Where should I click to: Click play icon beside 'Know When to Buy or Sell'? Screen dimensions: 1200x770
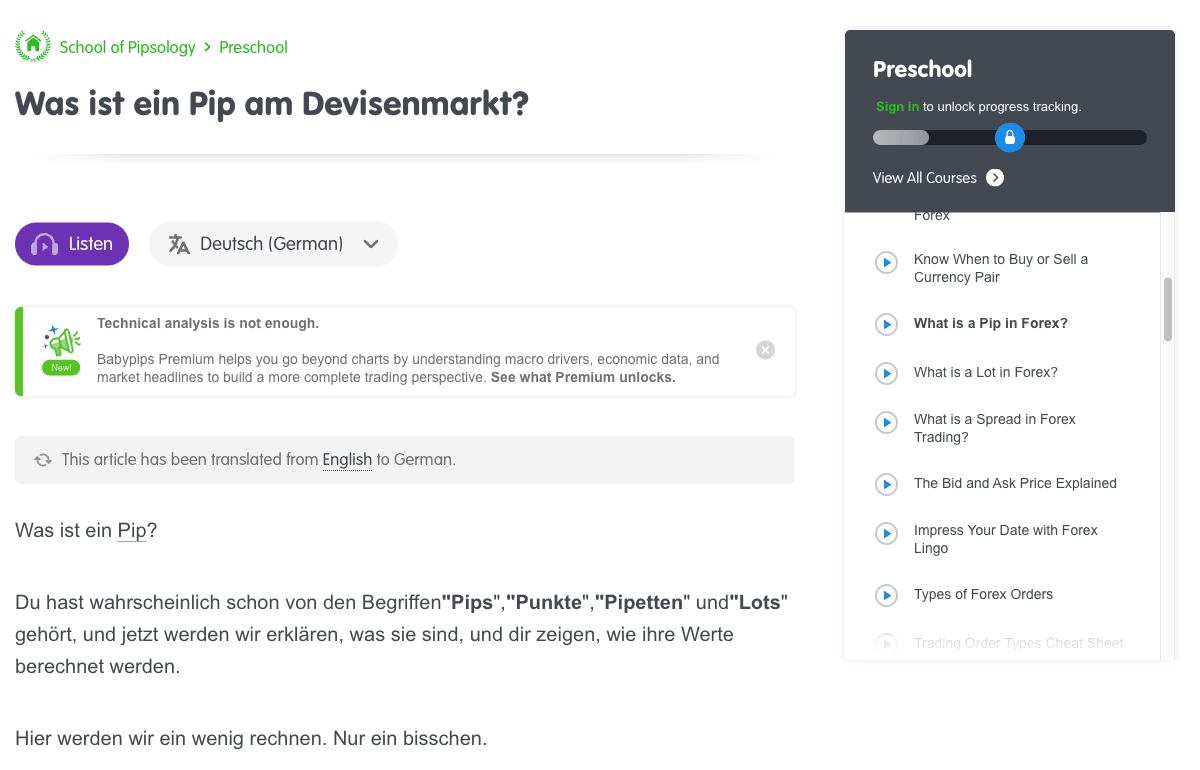point(886,263)
